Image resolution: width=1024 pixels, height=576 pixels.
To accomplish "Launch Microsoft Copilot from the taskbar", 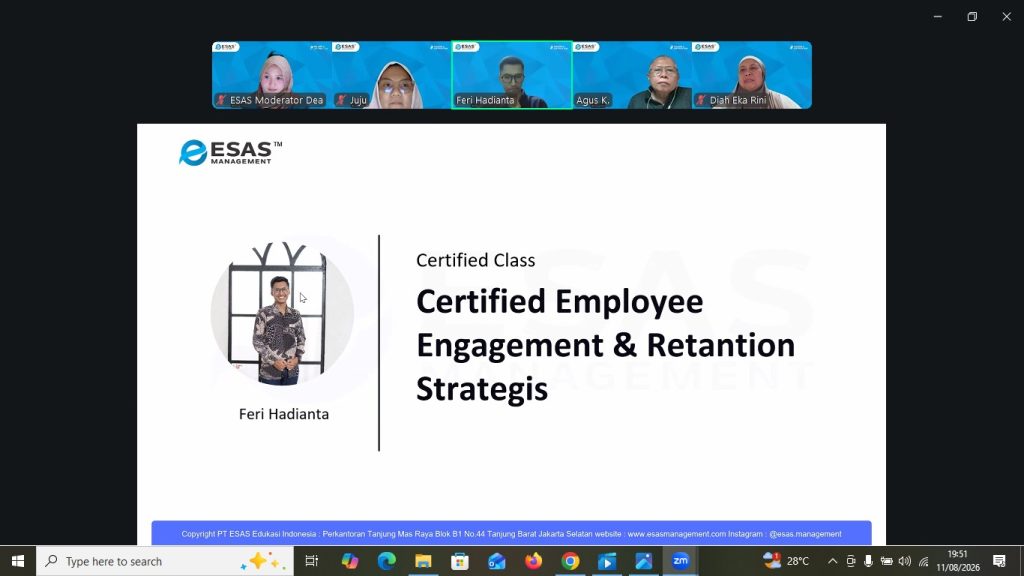I will 349,561.
